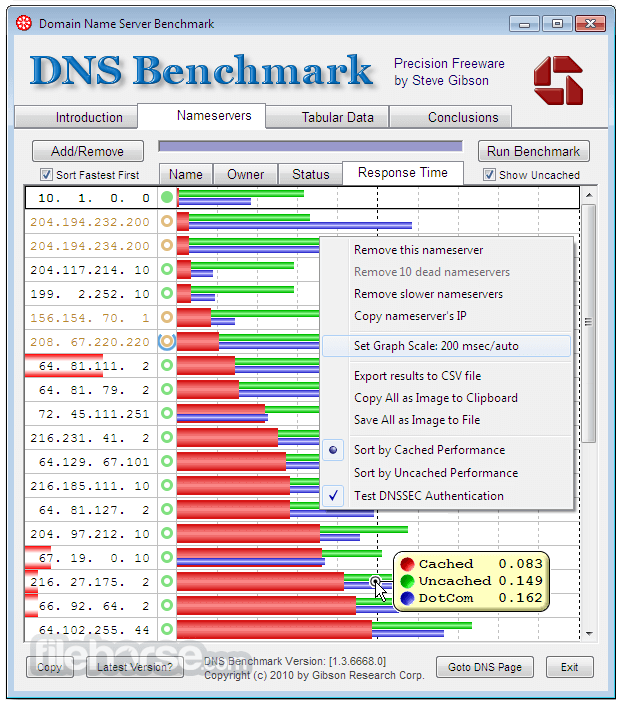
Task: Click the Goto DNS Page button
Action: click(485, 667)
